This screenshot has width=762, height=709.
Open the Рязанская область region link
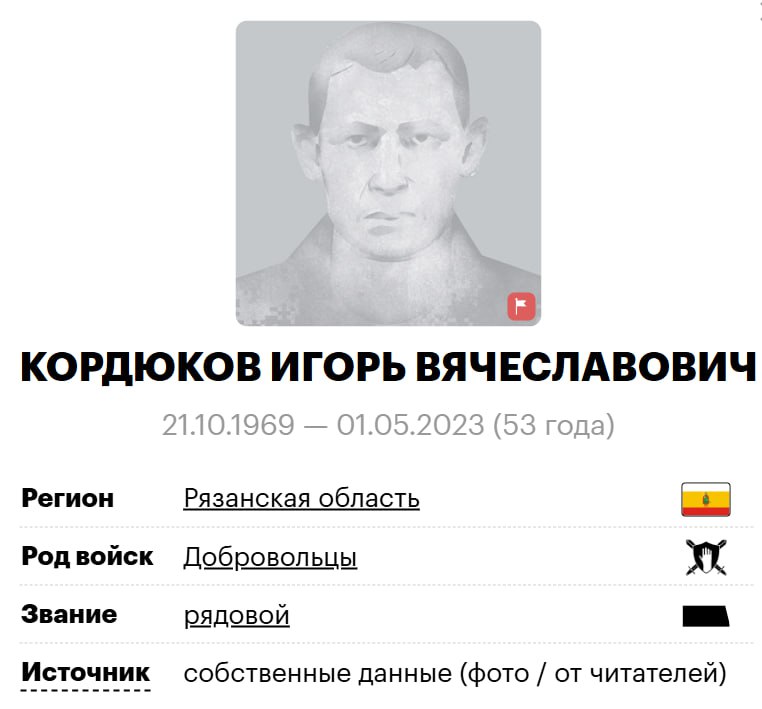301,498
